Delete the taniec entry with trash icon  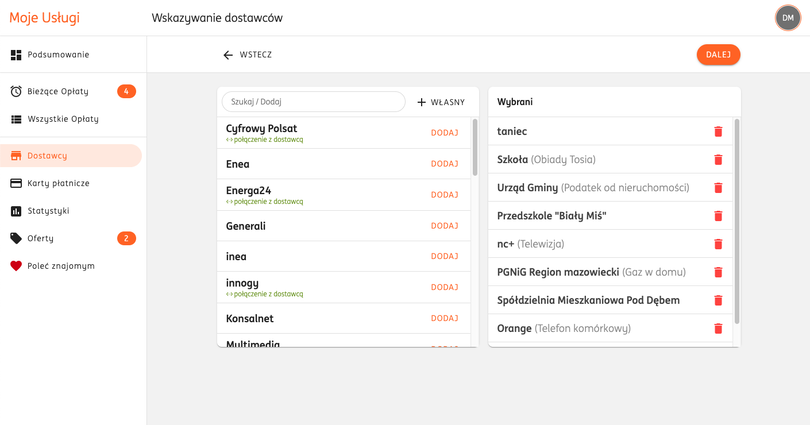click(718, 132)
